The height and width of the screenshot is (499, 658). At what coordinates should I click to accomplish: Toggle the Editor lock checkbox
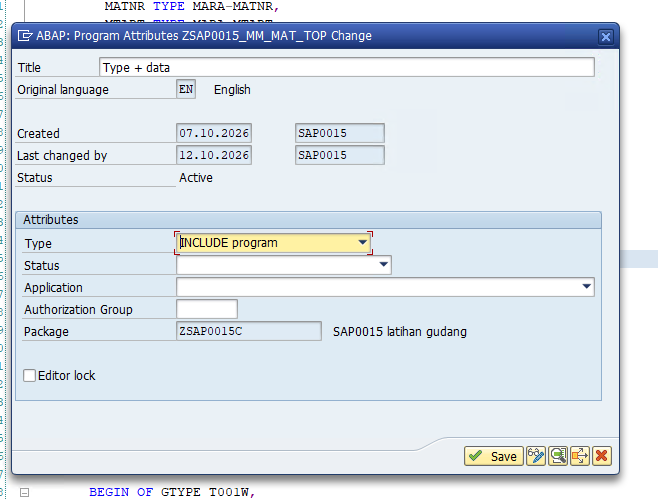point(29,375)
